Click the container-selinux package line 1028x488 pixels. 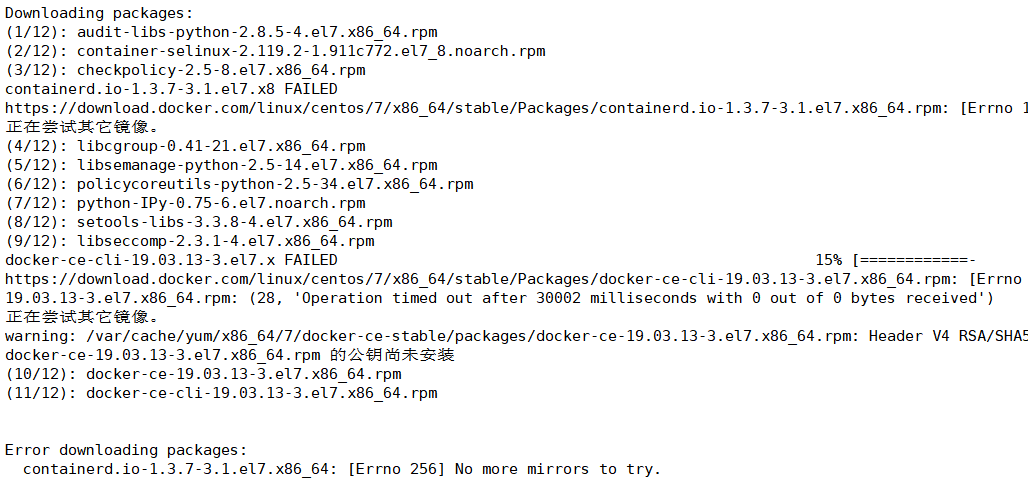coord(275,51)
